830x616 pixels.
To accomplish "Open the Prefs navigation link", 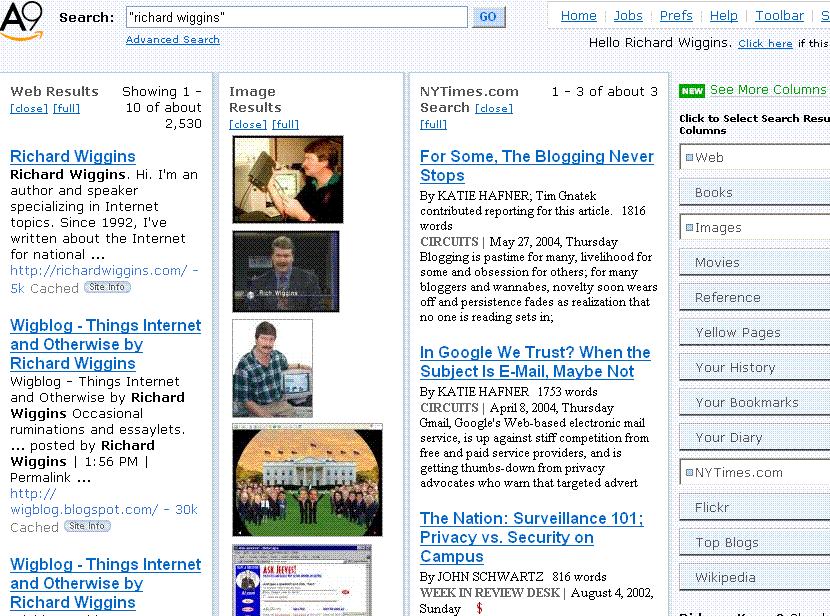I will [x=676, y=16].
